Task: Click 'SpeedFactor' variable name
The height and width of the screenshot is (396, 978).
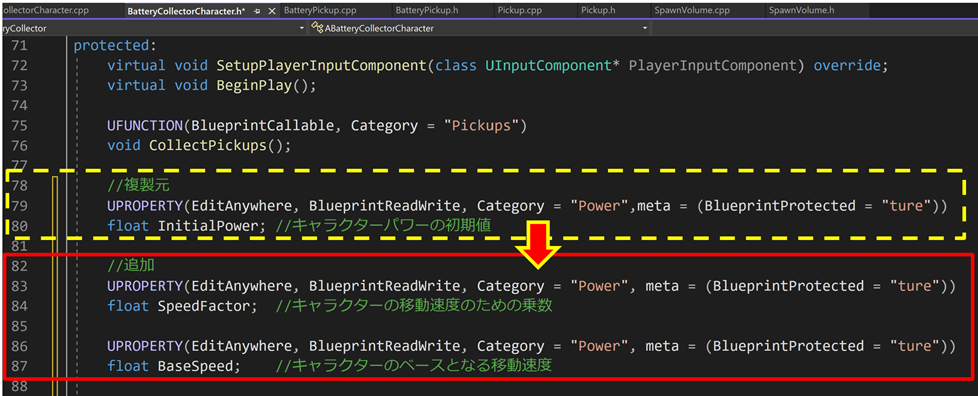Action: 203,306
